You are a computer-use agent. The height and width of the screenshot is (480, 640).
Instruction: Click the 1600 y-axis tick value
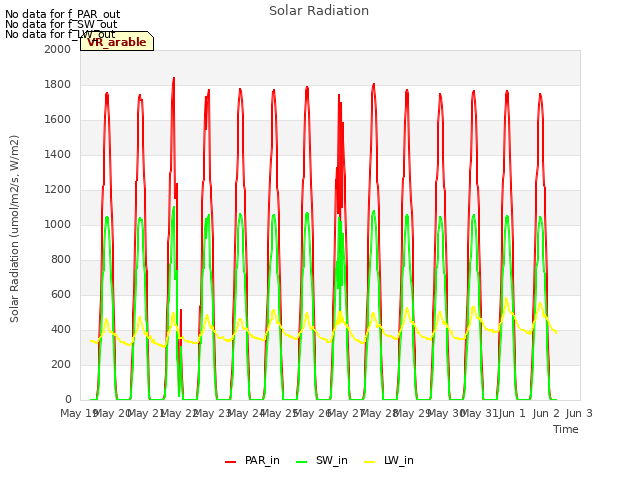click(58, 120)
